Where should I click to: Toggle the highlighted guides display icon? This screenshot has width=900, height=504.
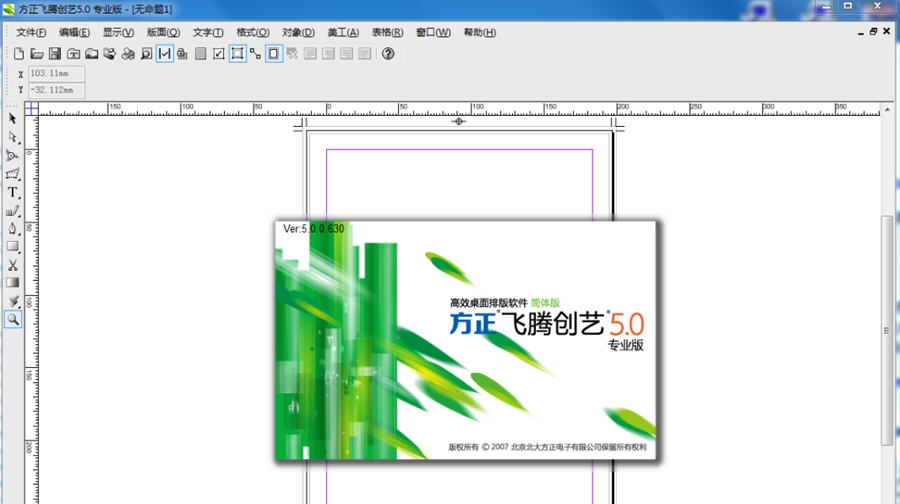[x=165, y=53]
